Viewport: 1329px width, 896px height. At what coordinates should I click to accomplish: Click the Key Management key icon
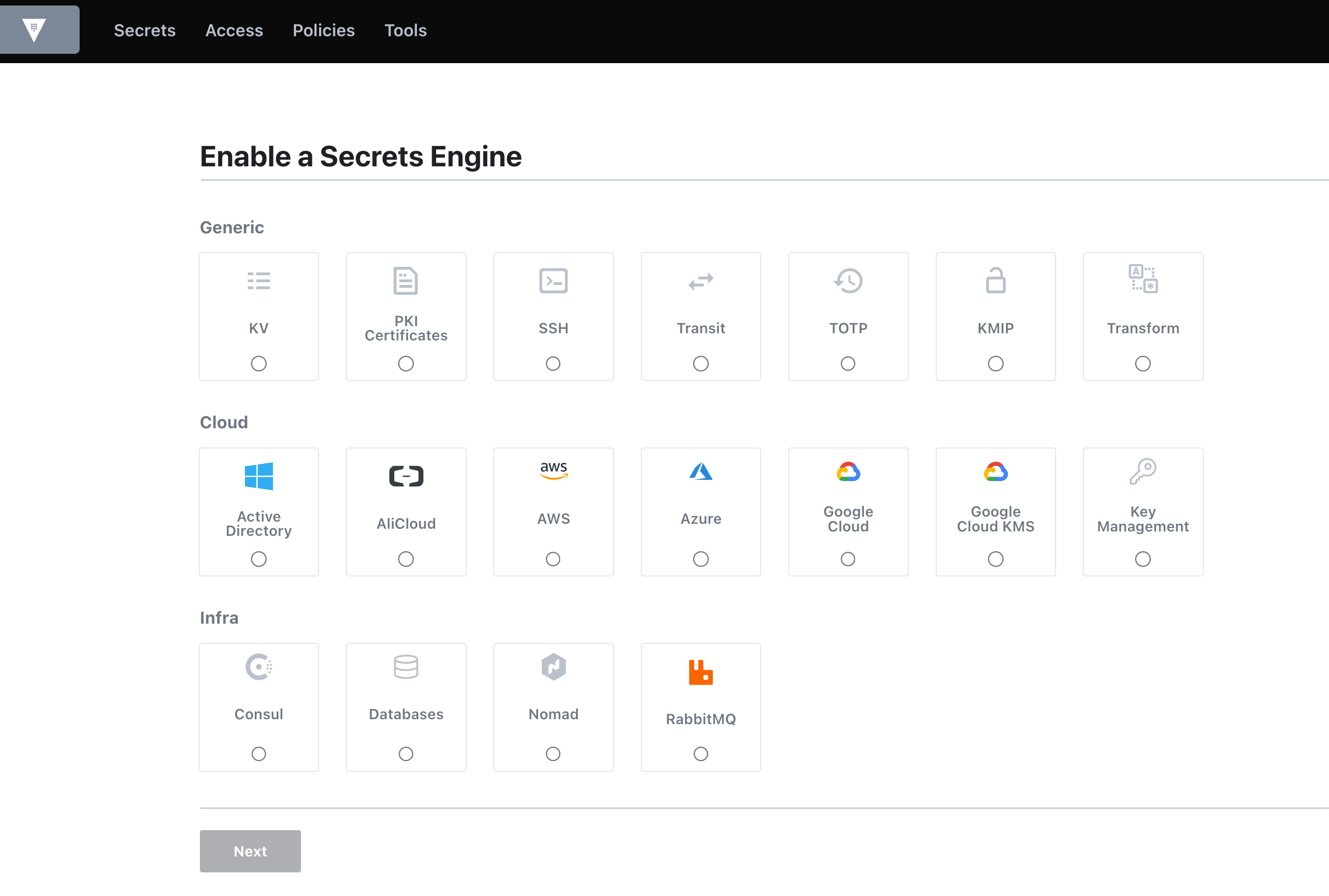[x=1143, y=472]
